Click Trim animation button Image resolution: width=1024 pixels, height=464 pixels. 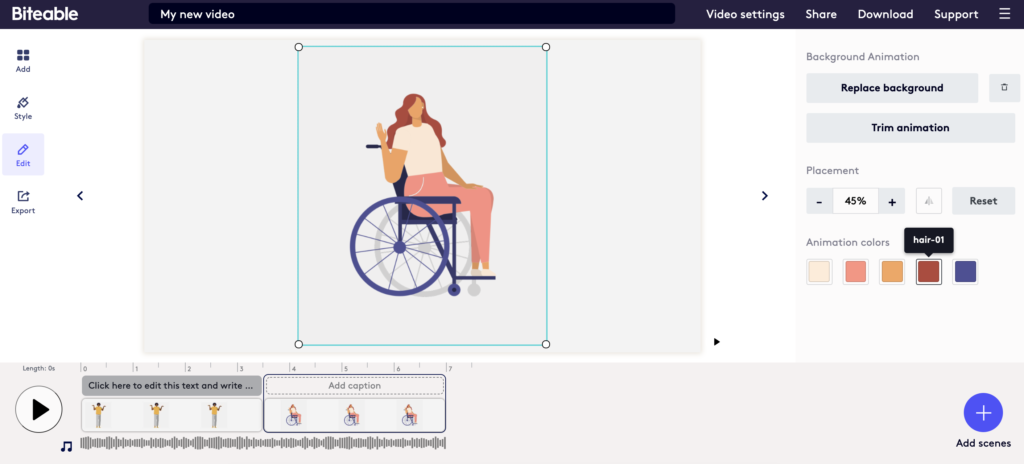point(910,128)
